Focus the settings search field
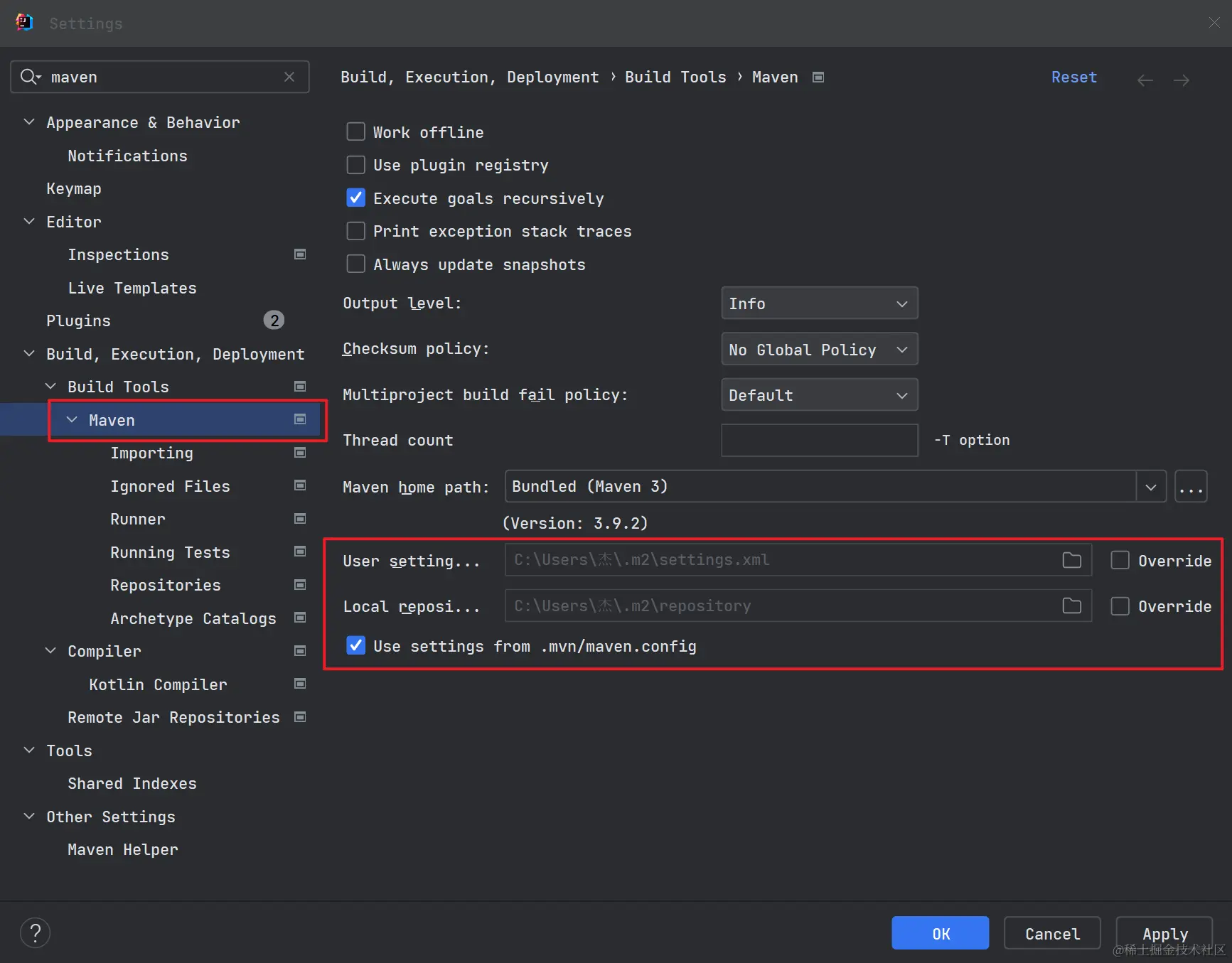Image resolution: width=1232 pixels, height=963 pixels. [160, 77]
